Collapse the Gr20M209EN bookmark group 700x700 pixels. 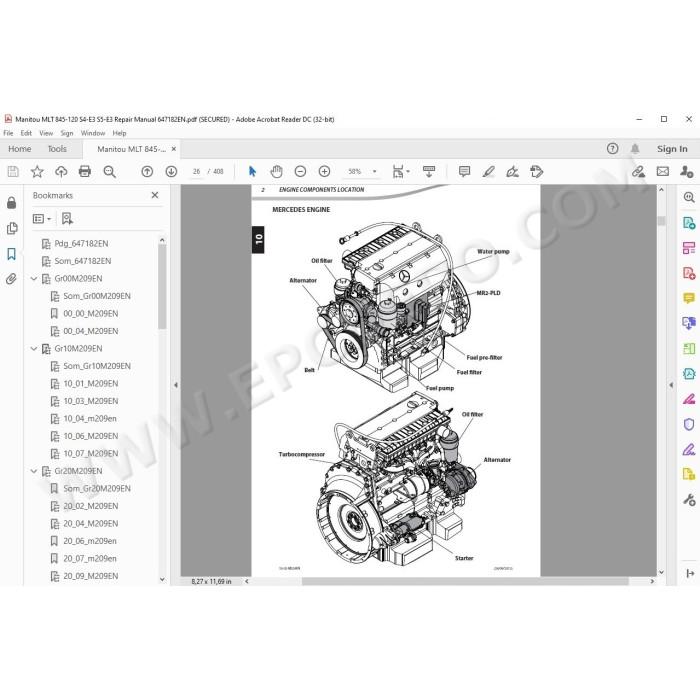click(34, 471)
